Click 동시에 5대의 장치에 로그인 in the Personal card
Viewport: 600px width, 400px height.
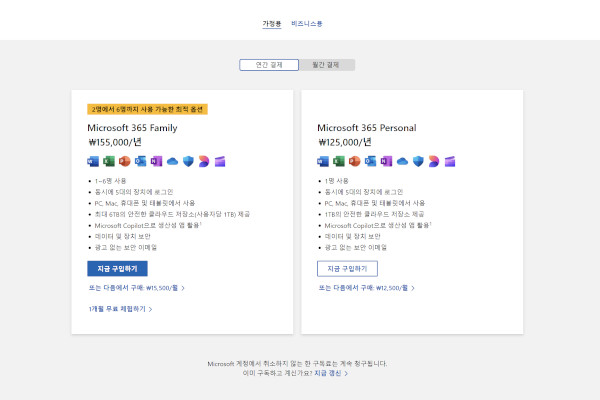(x=364, y=192)
